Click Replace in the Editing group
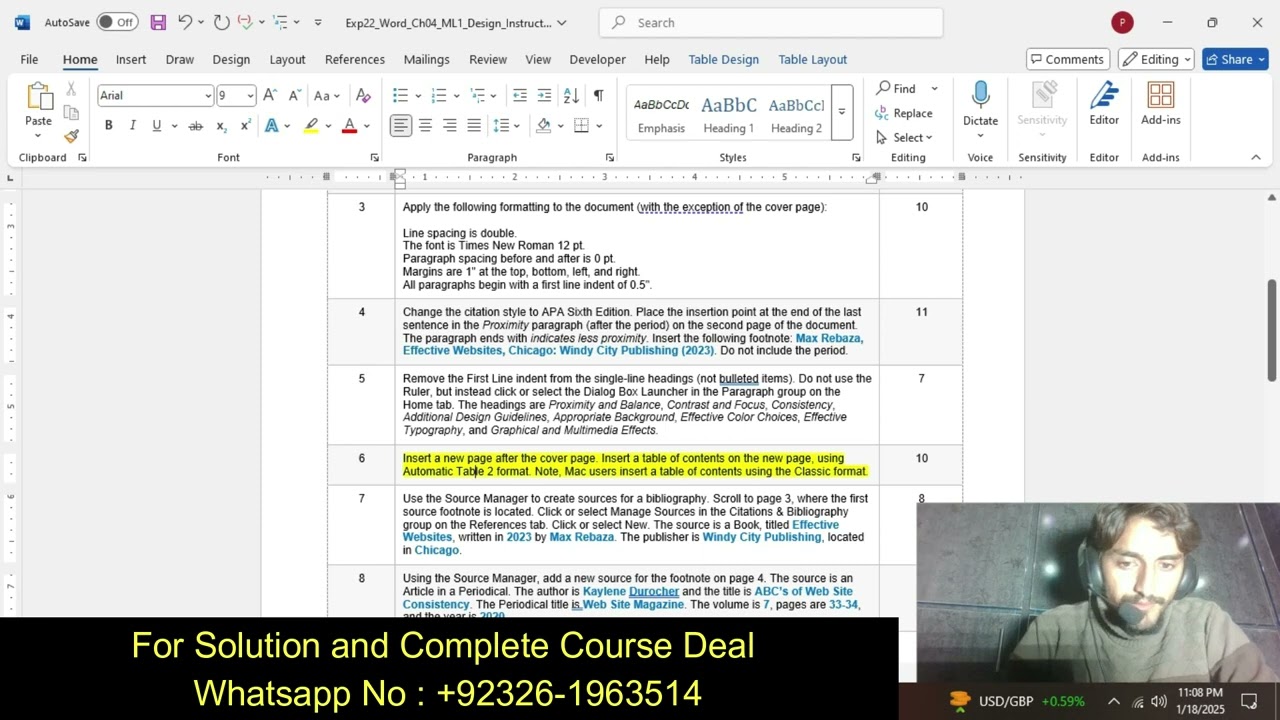 coord(904,113)
